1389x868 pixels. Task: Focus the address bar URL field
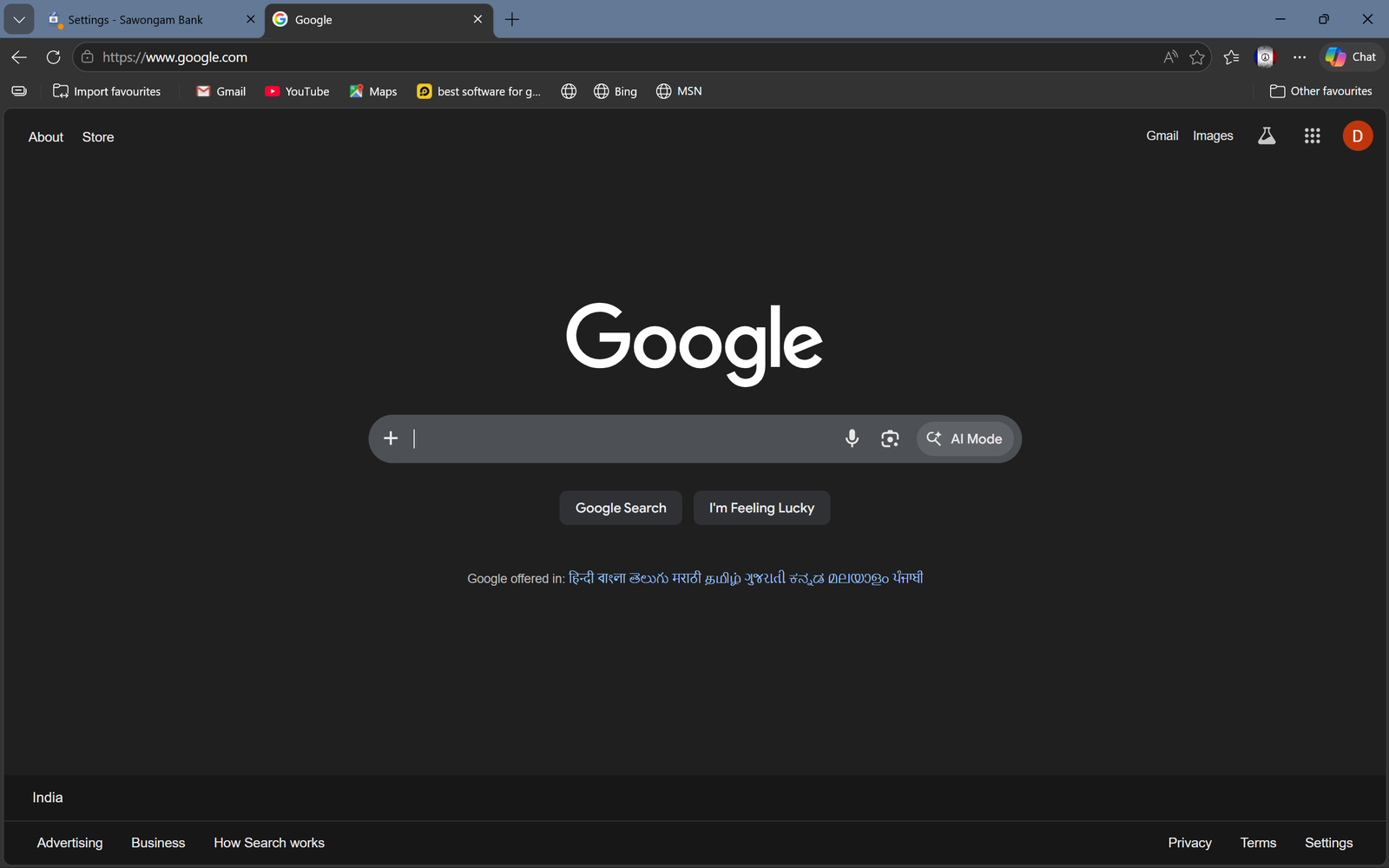608,57
